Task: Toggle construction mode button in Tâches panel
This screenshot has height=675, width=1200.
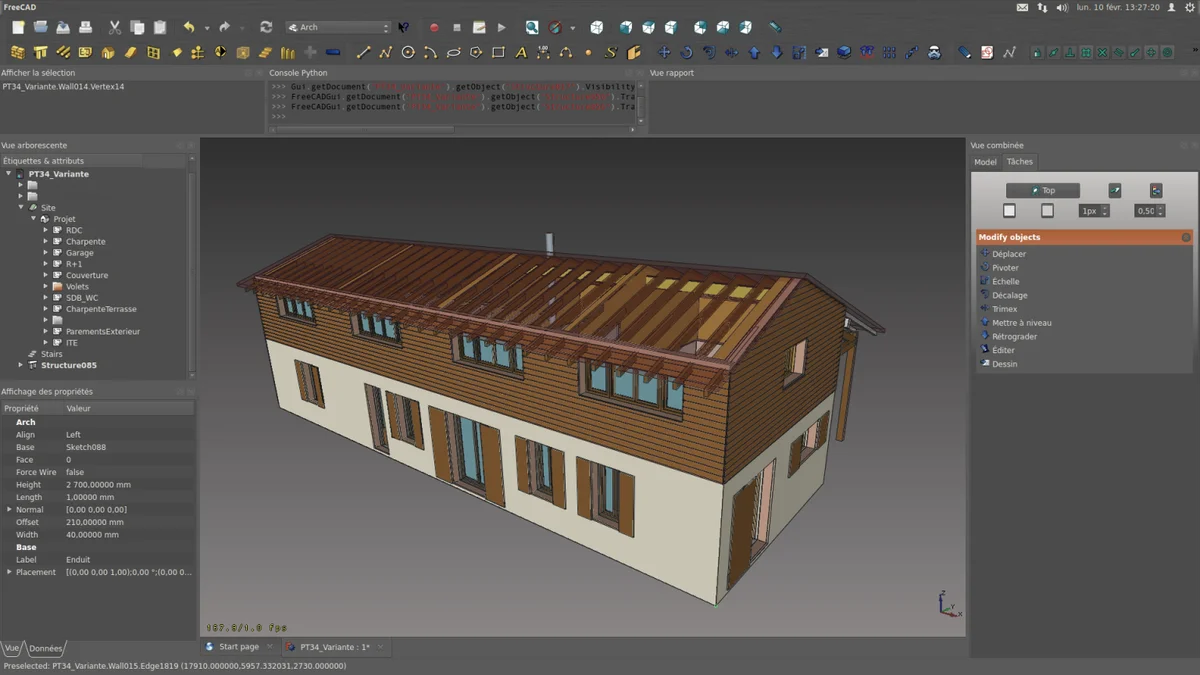Action: click(1115, 190)
